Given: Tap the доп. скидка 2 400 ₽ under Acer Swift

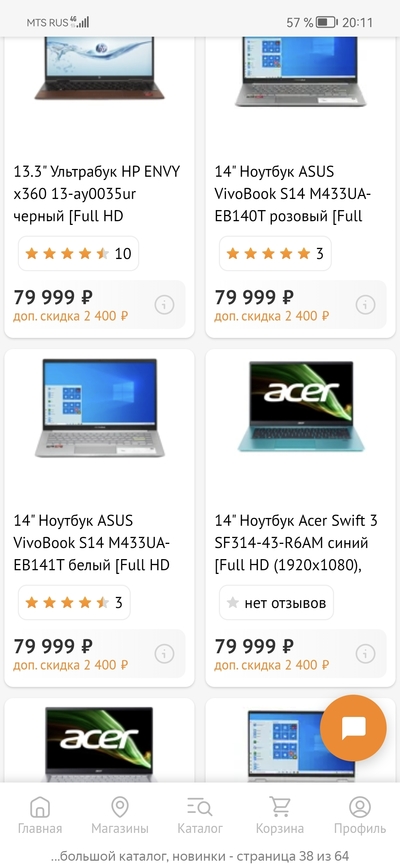Looking at the screenshot, I should (x=272, y=665).
